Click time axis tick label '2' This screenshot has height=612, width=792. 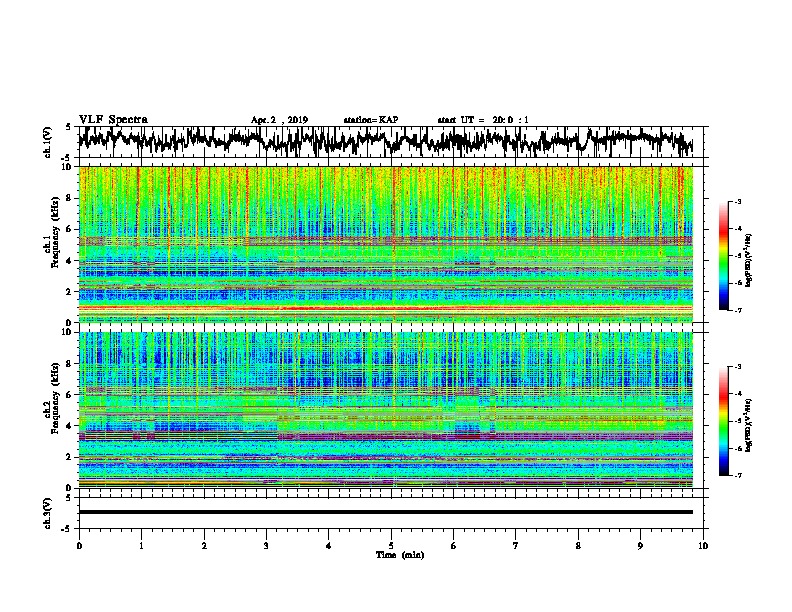pos(204,546)
